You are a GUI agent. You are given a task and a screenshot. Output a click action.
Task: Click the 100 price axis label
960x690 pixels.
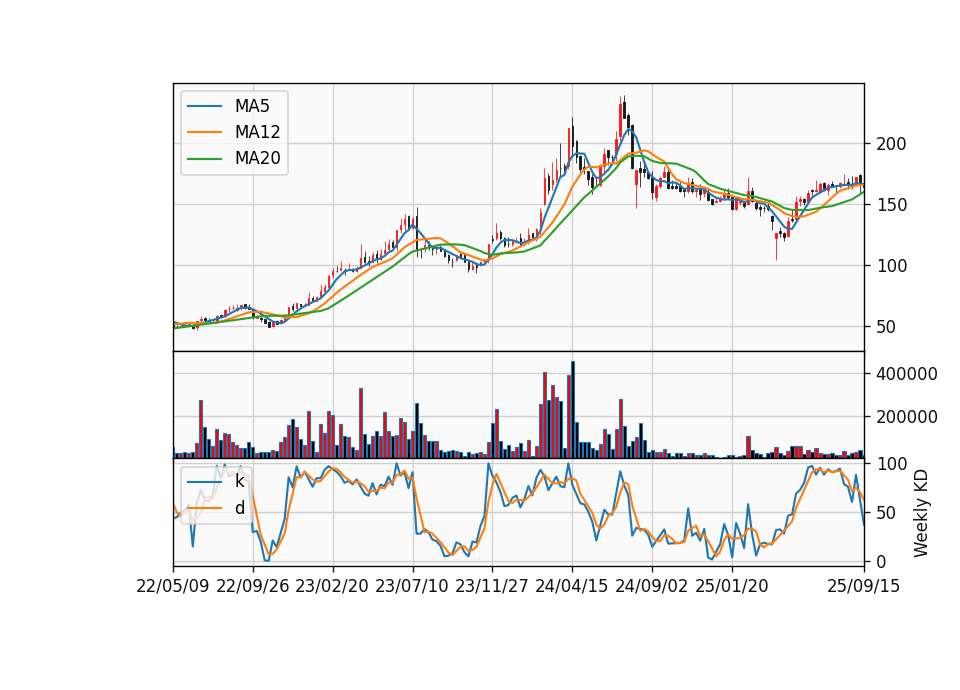click(x=891, y=266)
